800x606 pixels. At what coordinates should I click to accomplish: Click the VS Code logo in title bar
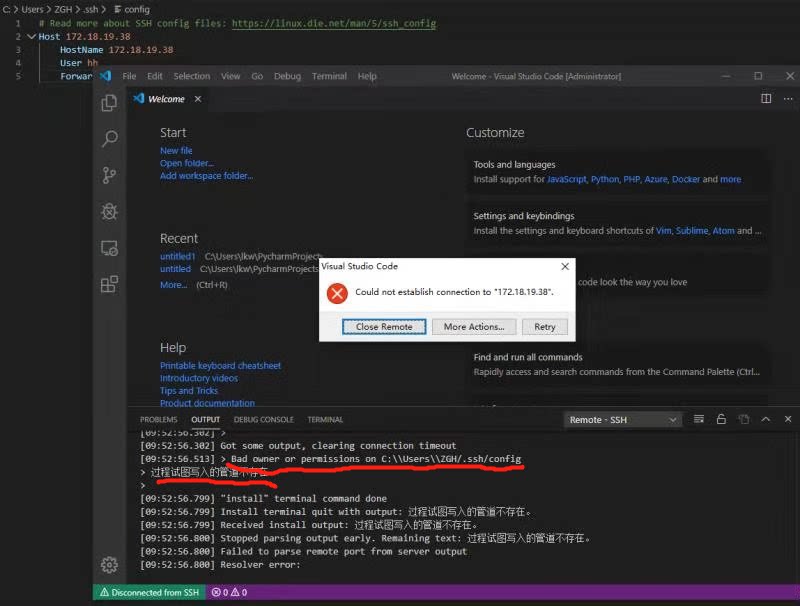coord(106,76)
